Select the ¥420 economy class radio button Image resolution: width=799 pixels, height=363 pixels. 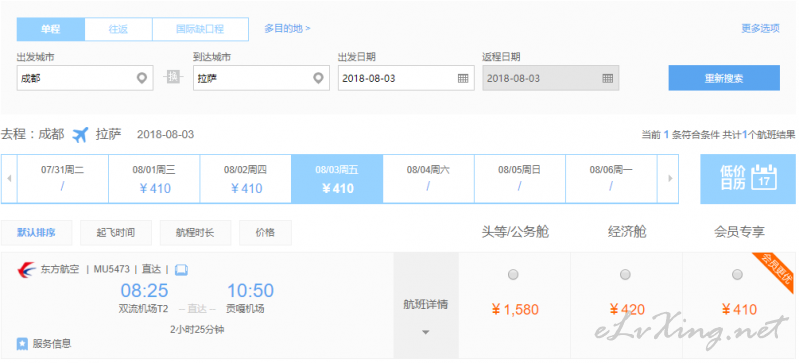[x=625, y=275]
